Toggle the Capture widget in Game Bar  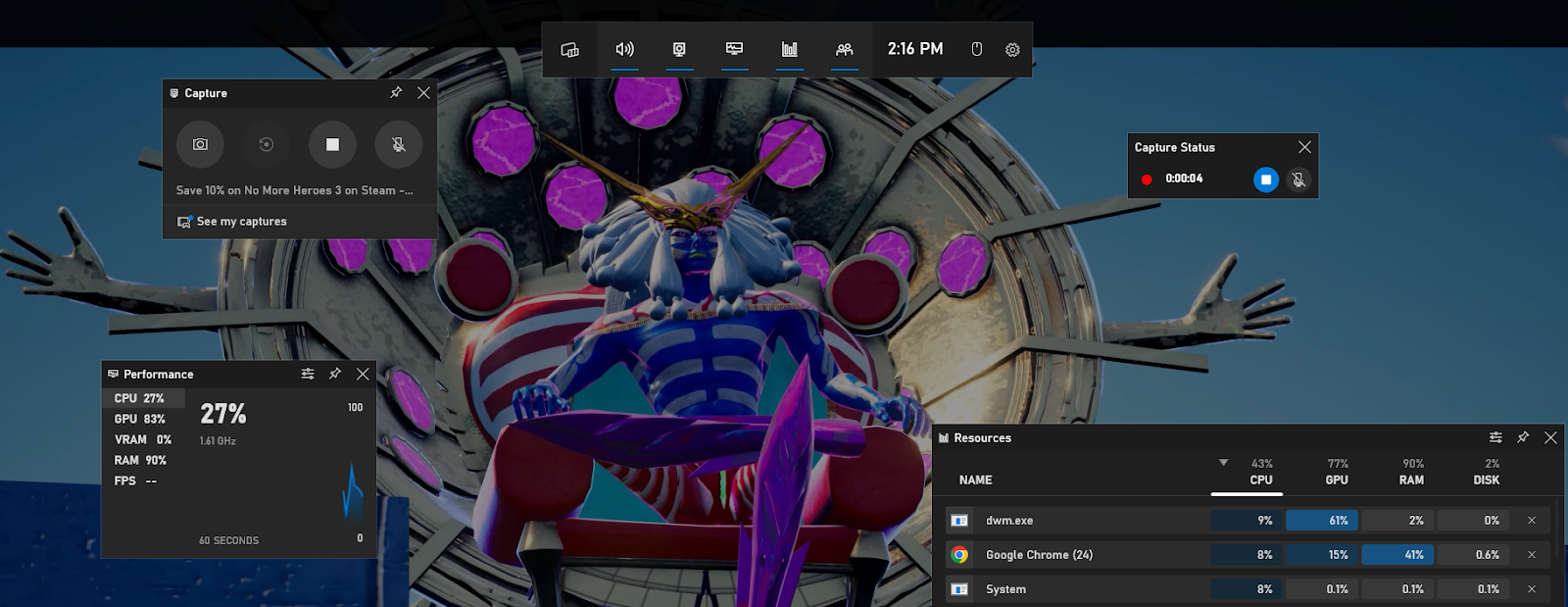[x=679, y=50]
